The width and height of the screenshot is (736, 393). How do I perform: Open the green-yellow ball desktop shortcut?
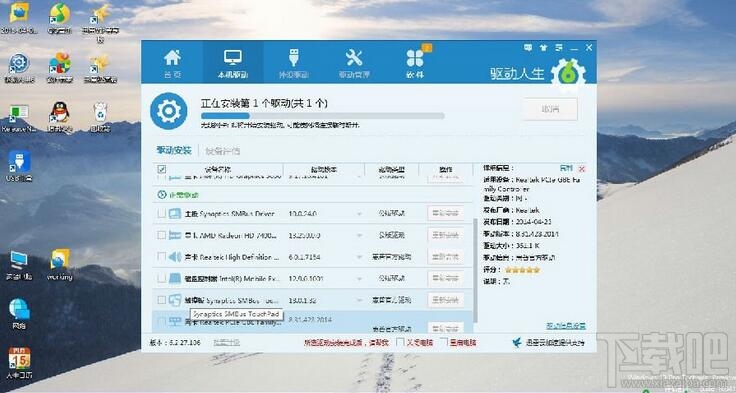[60, 14]
